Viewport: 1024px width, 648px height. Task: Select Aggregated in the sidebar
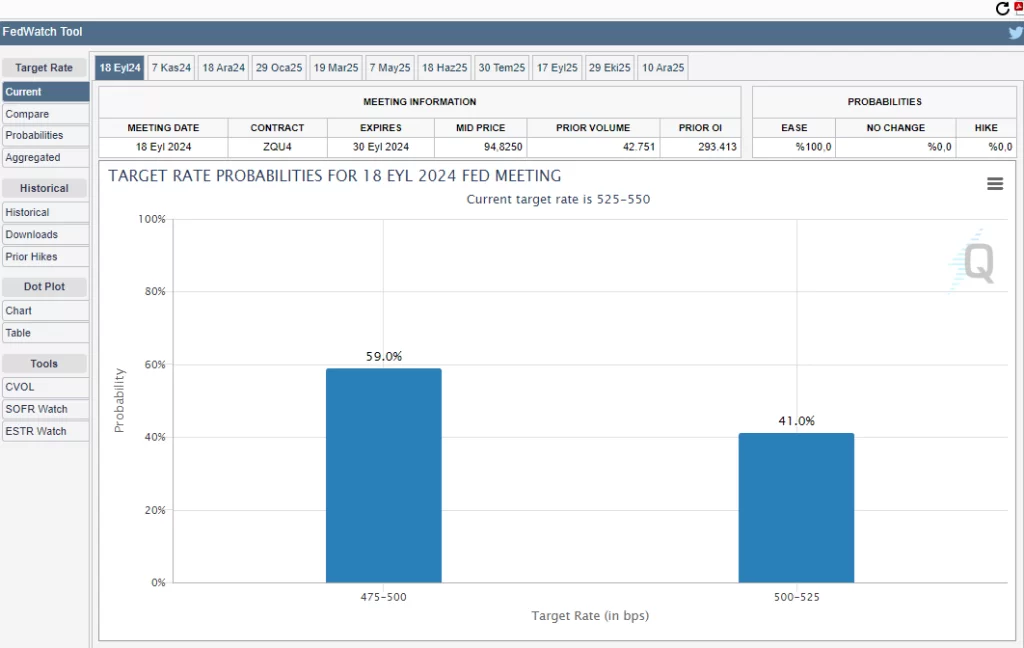[x=45, y=157]
